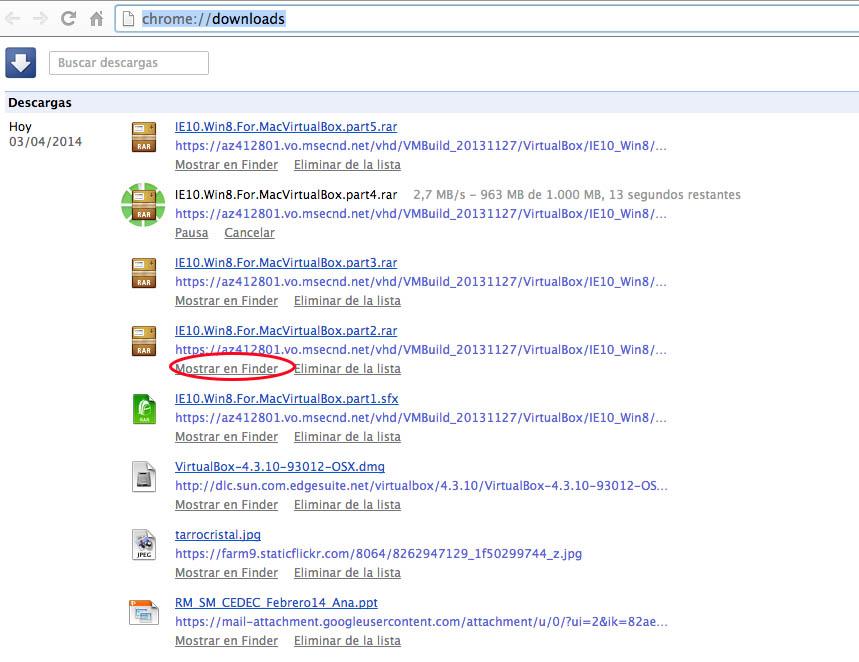Click the browser forward arrow

41,19
